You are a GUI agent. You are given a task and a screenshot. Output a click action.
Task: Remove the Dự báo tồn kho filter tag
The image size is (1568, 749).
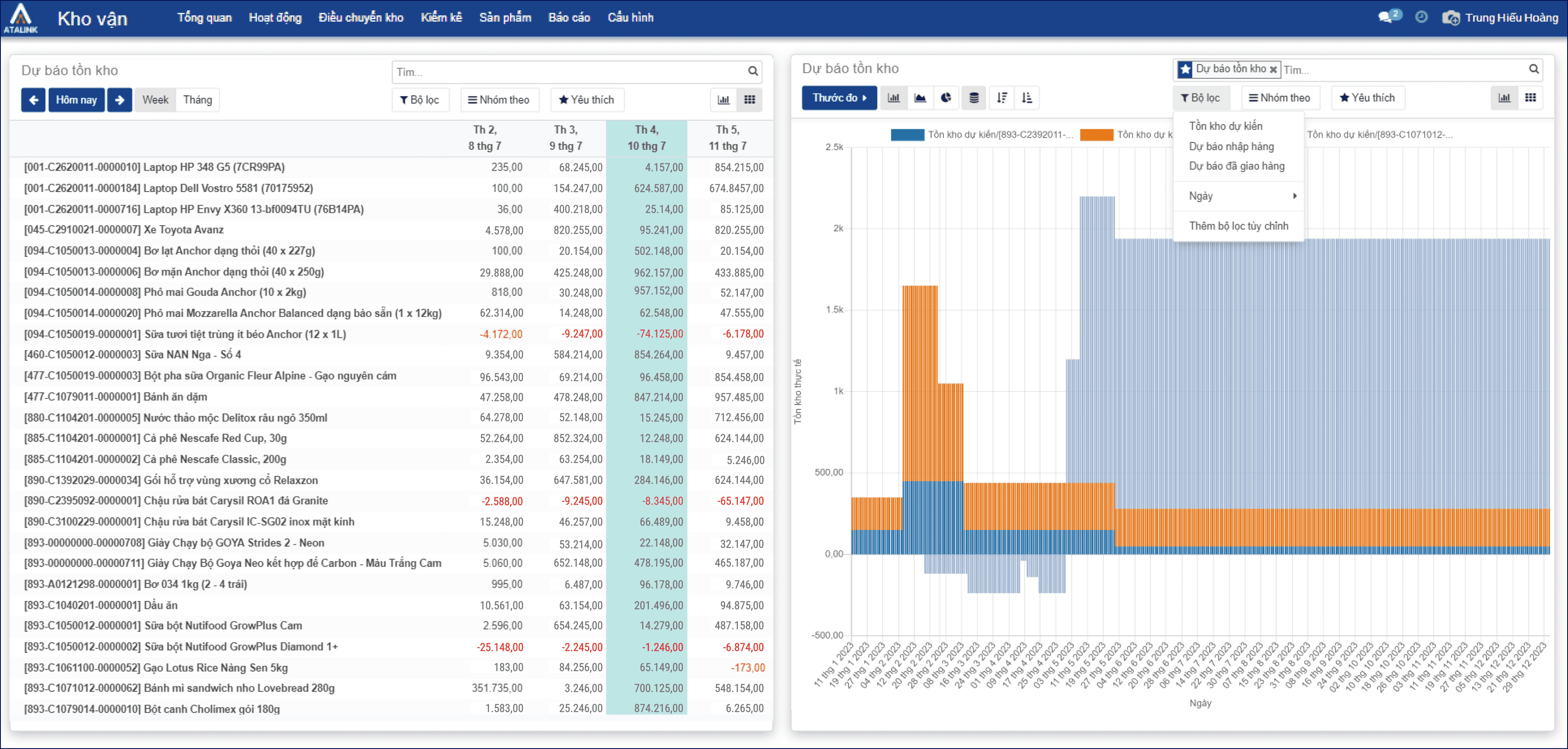(1273, 69)
